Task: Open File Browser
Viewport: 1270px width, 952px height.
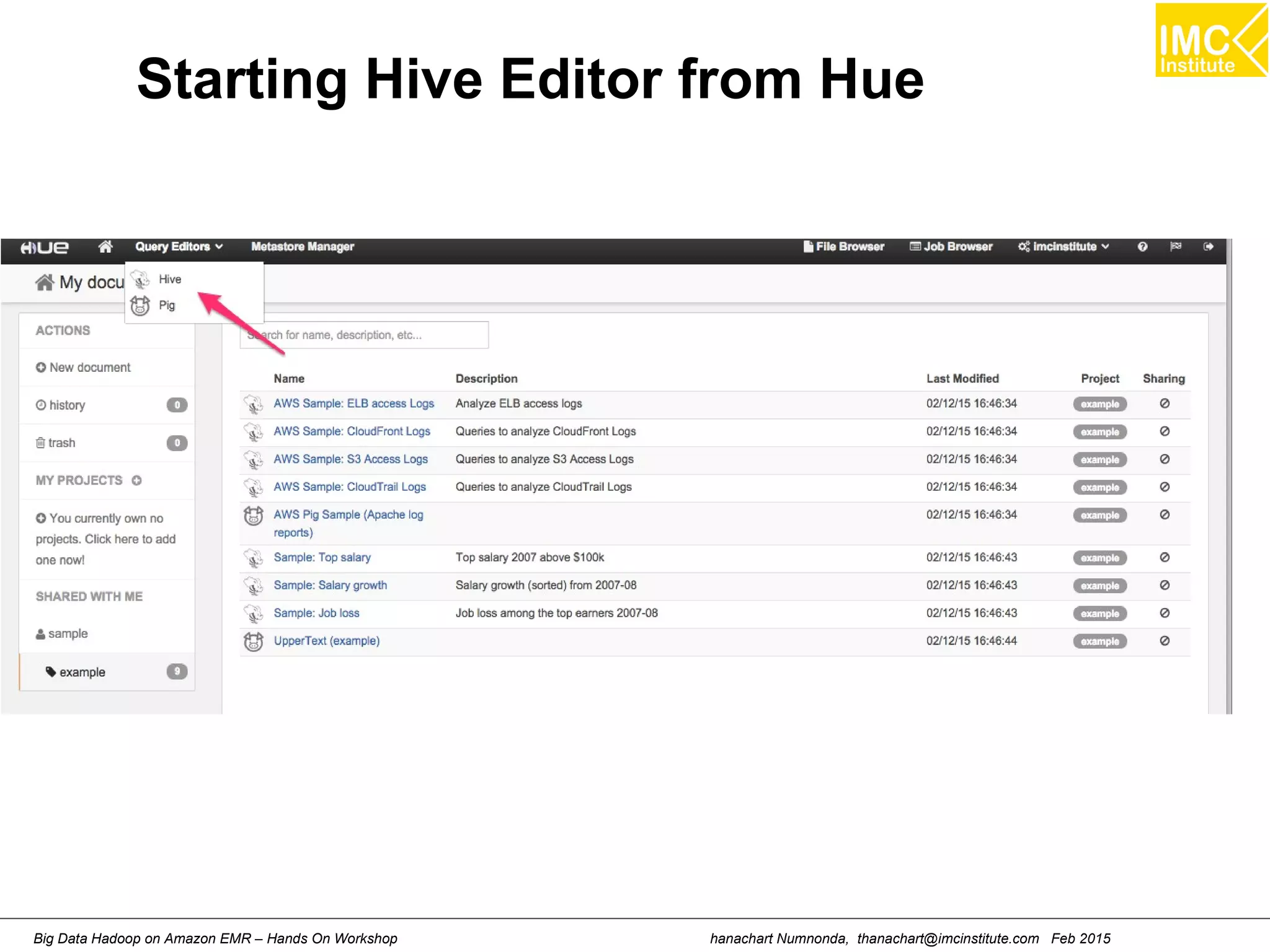Action: pos(843,247)
